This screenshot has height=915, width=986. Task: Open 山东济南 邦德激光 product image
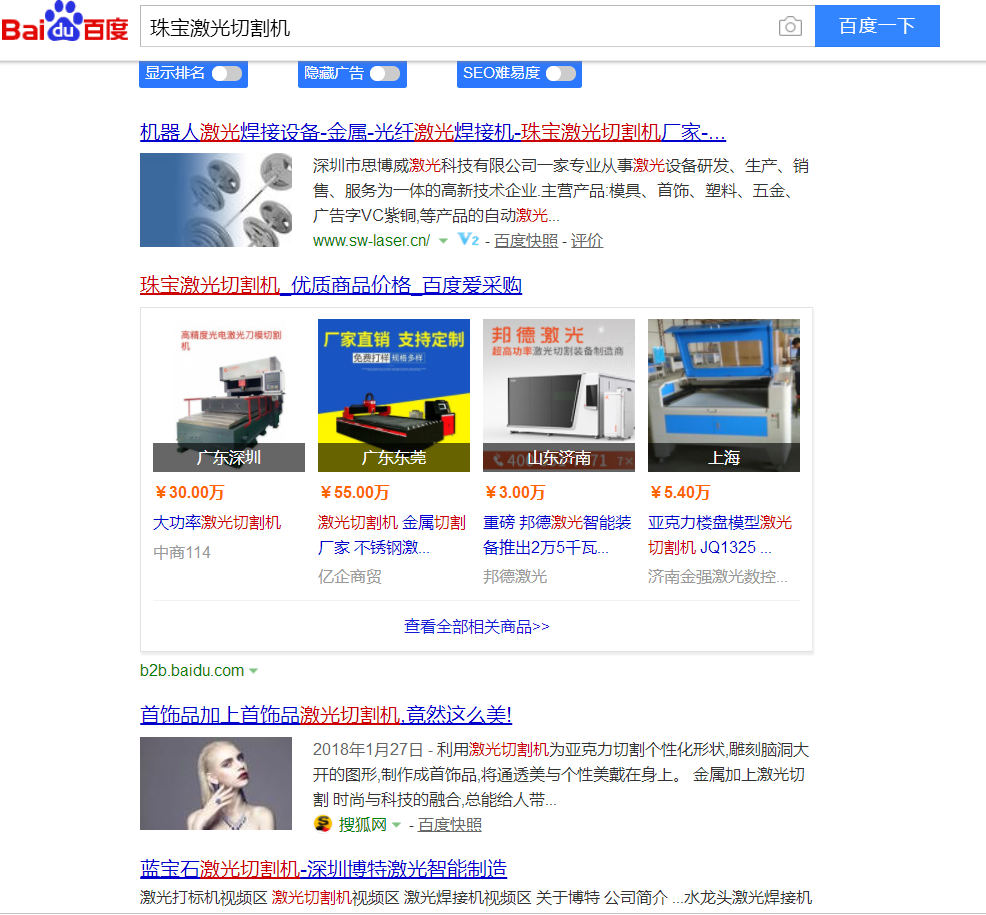pos(559,395)
